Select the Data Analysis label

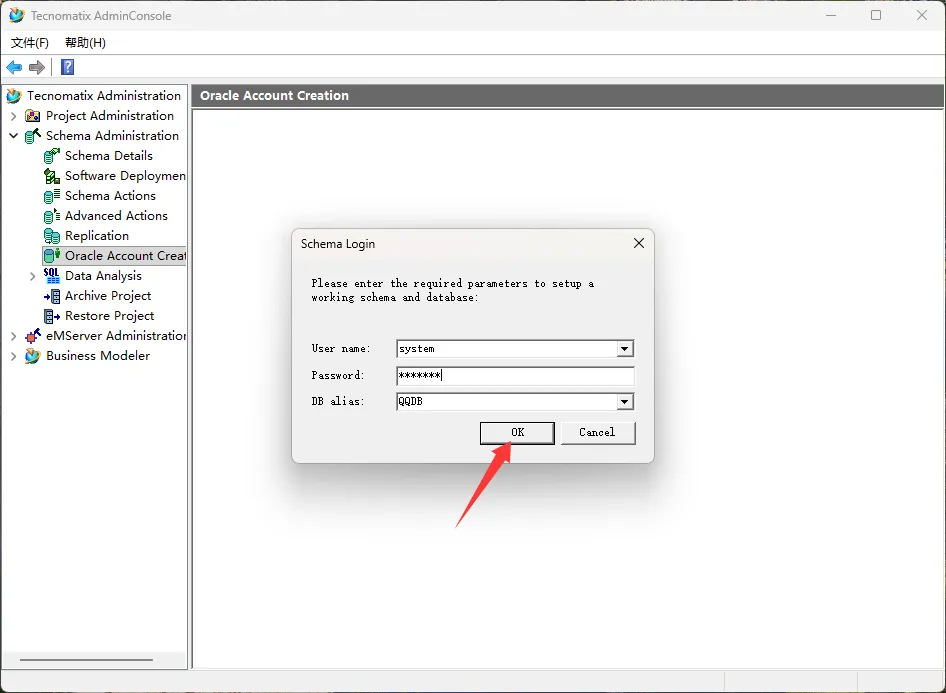pyautogui.click(x=103, y=276)
